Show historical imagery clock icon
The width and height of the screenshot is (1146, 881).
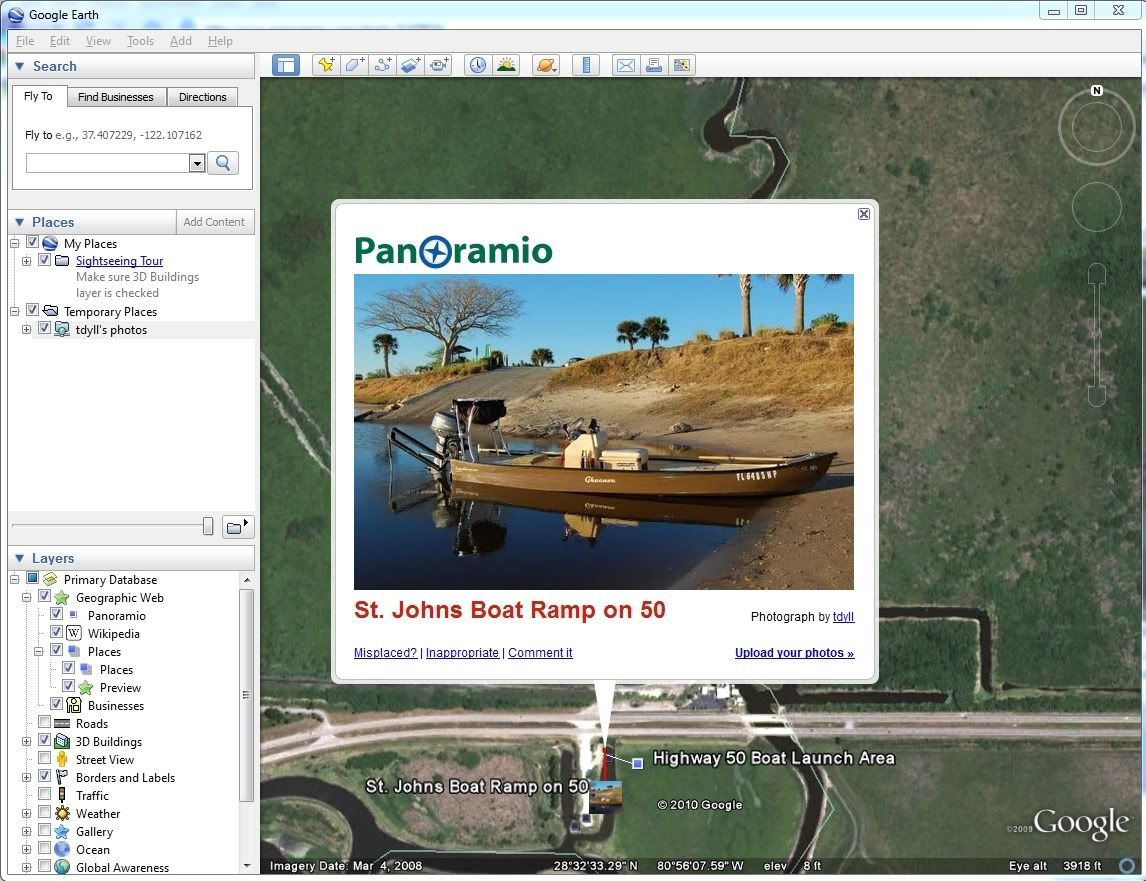coord(478,65)
